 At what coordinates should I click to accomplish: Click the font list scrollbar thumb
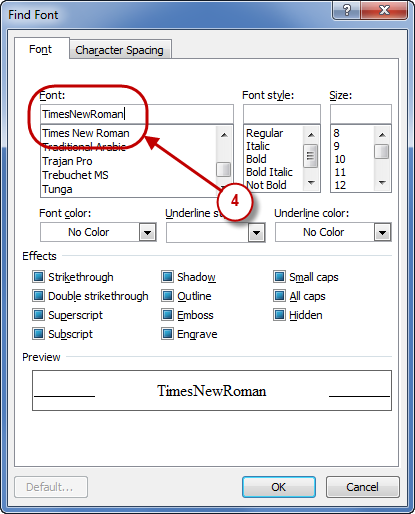[x=224, y=169]
